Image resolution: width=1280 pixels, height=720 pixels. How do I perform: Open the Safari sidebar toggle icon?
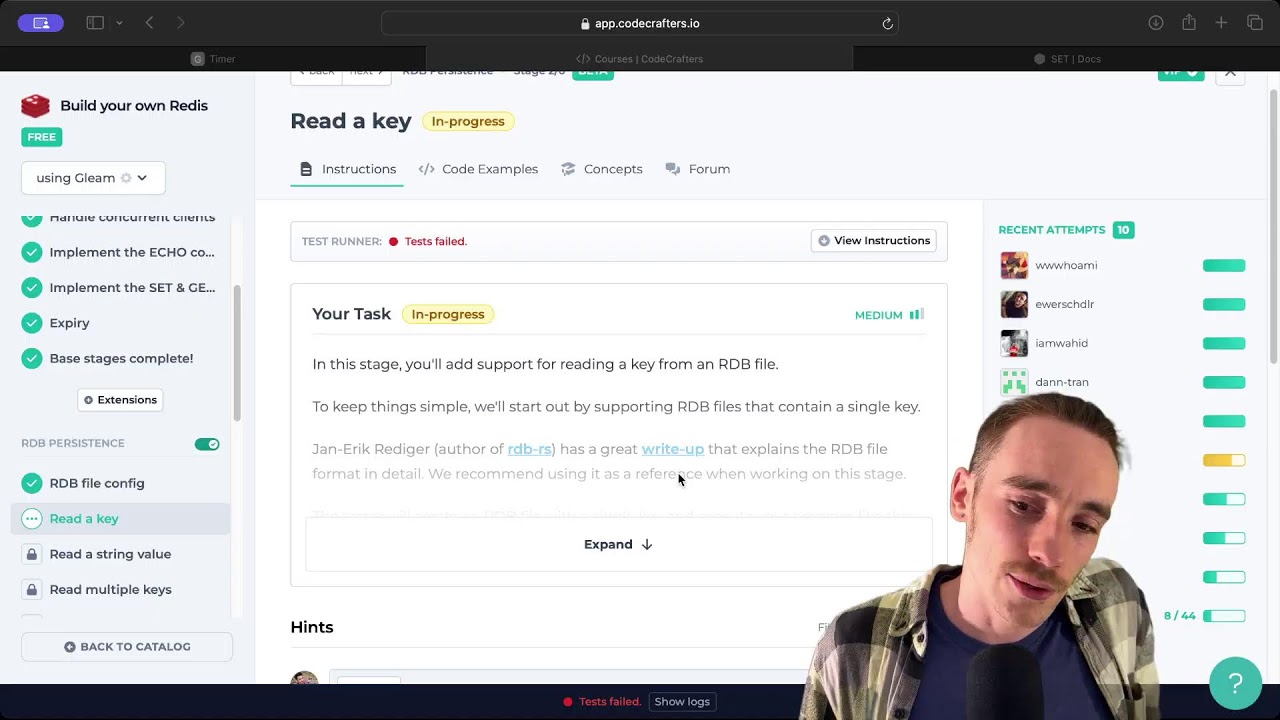pos(95,23)
